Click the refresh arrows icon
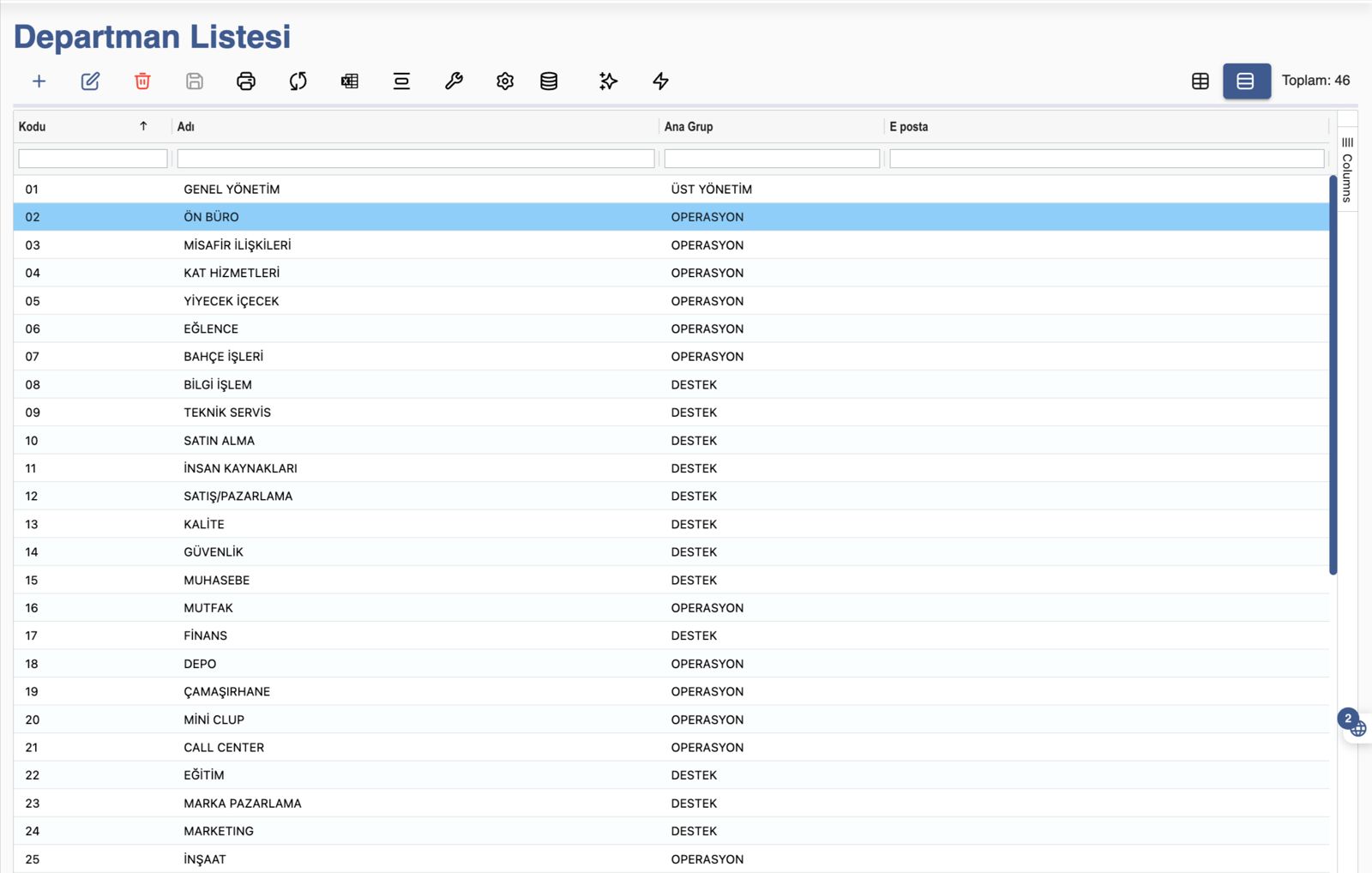 [x=298, y=81]
